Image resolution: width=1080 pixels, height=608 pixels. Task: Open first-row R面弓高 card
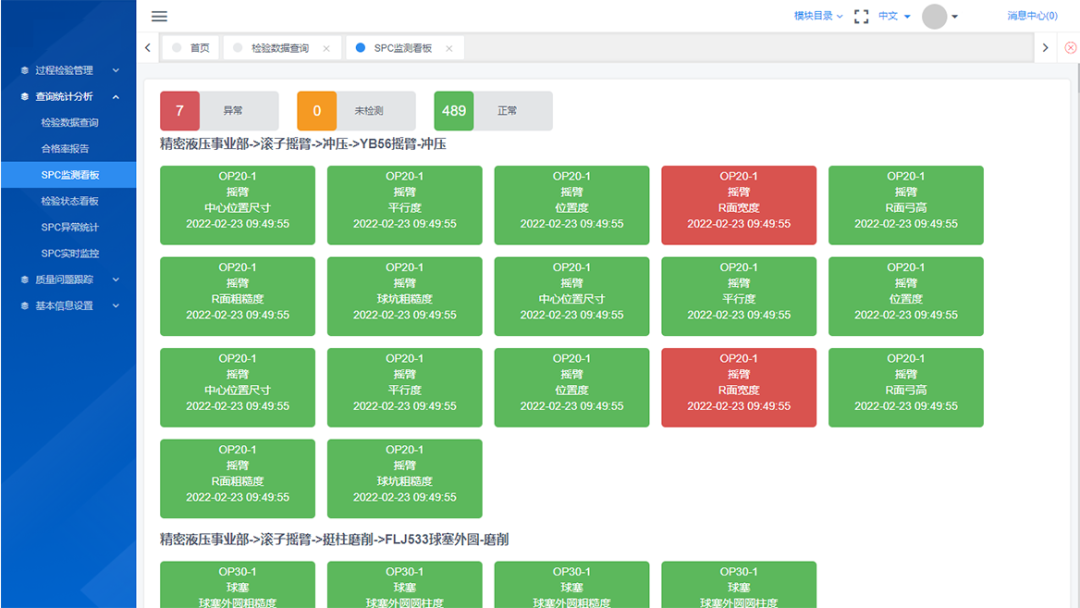pos(906,205)
